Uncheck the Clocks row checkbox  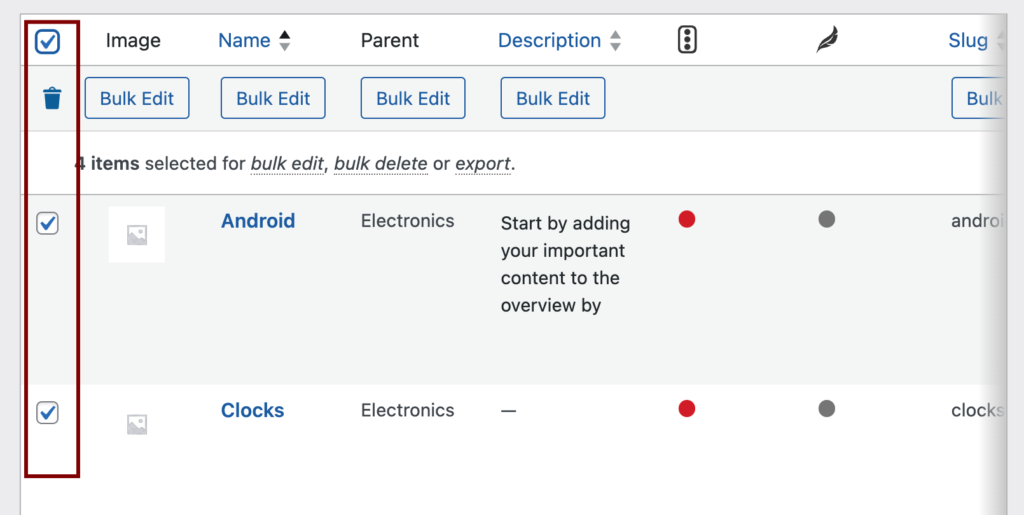[47, 413]
